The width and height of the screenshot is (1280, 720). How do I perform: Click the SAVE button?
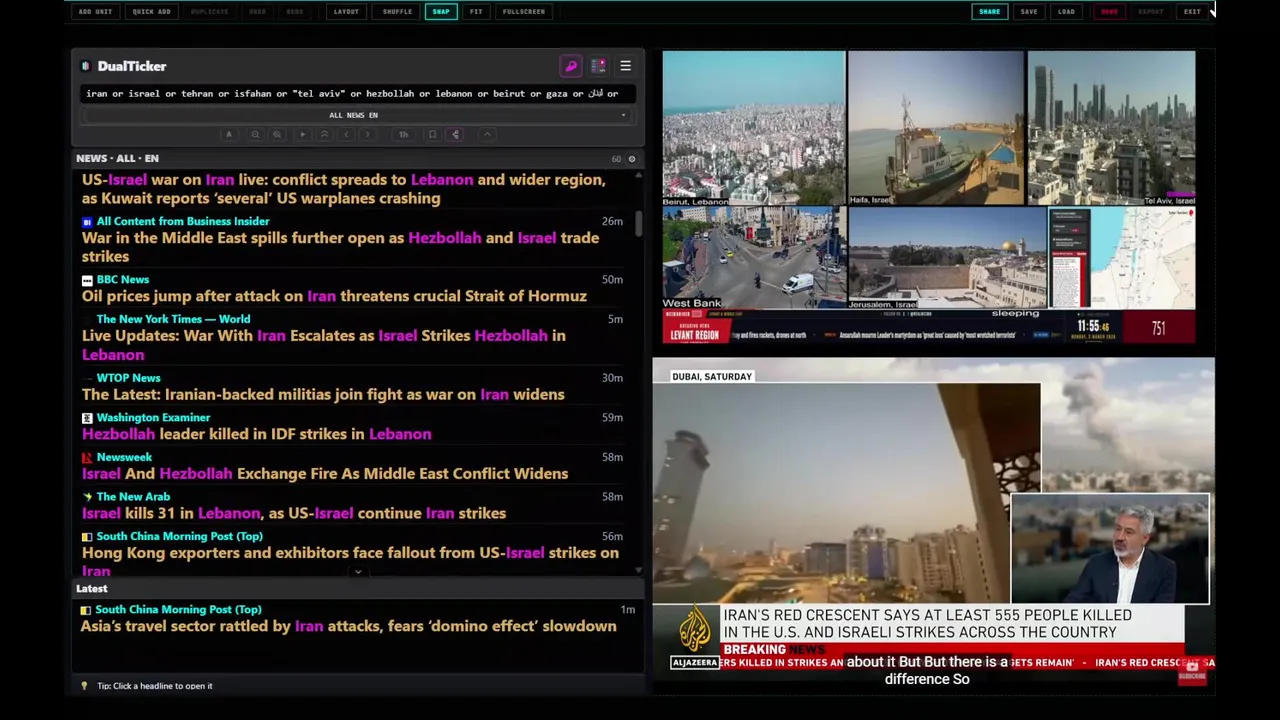[x=1029, y=11]
